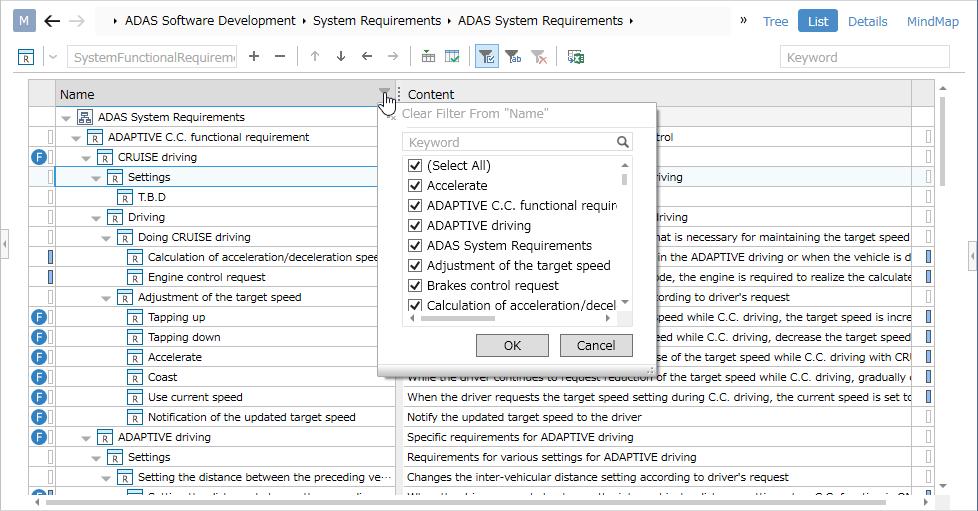Click the toolbar Keyword search field
The image size is (978, 511).
click(864, 57)
